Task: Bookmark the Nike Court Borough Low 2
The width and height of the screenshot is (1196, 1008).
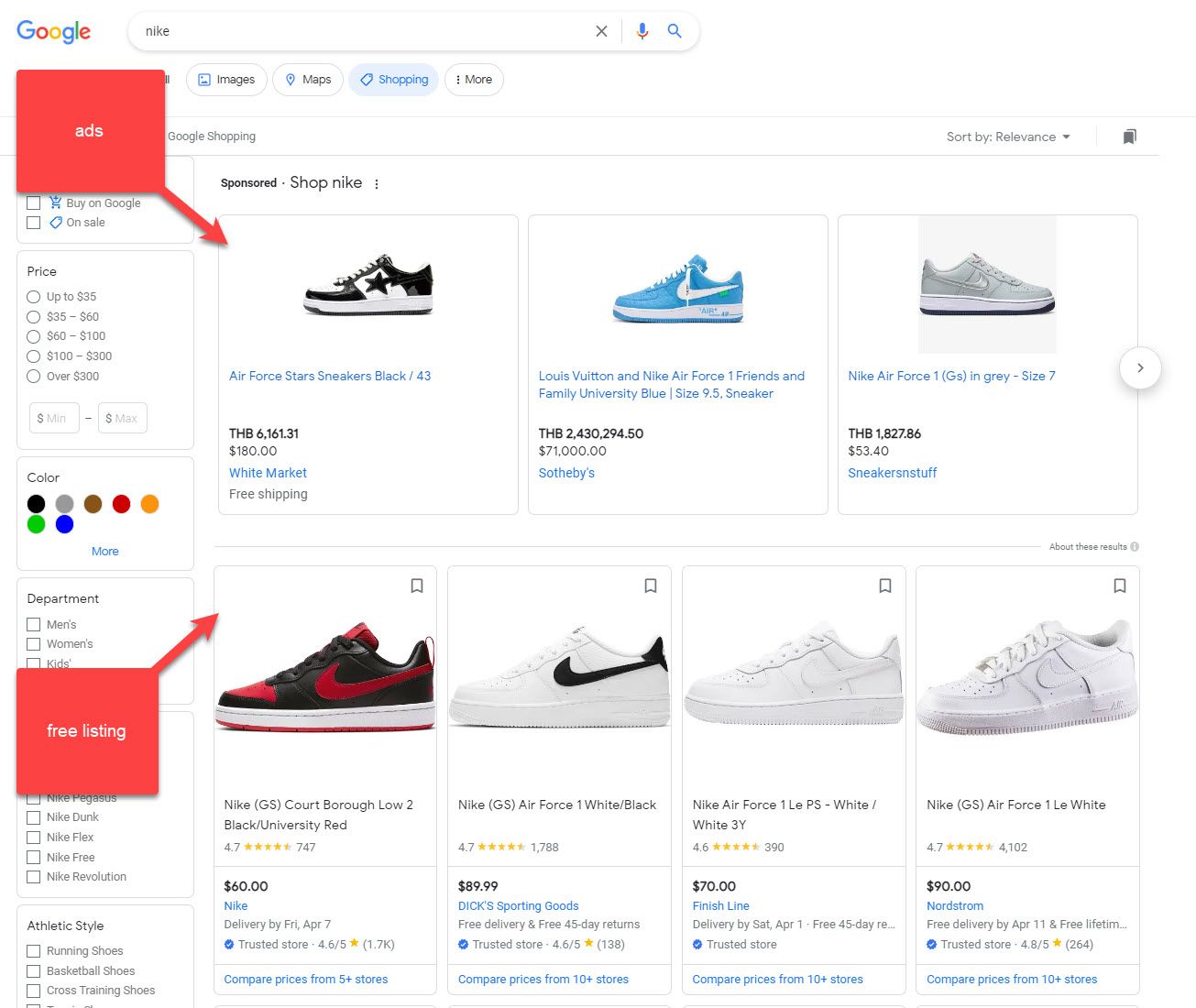Action: 417,586
